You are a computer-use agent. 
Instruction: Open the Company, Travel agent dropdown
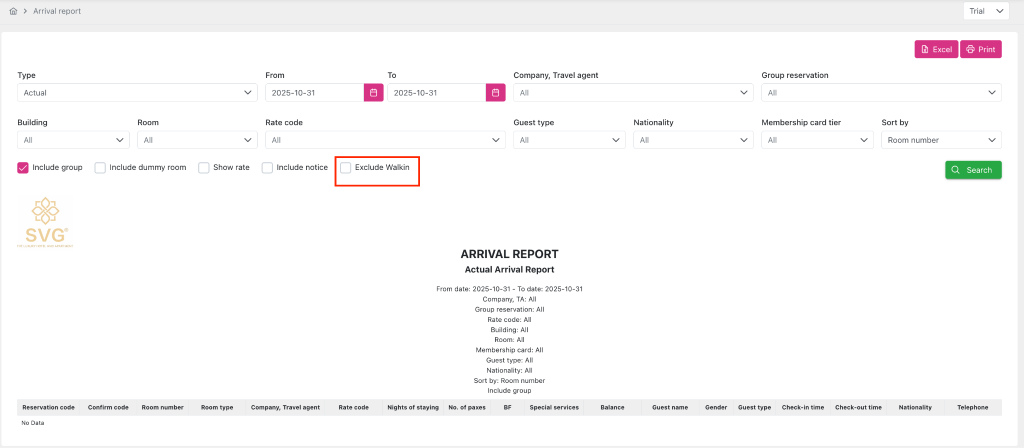coord(632,93)
